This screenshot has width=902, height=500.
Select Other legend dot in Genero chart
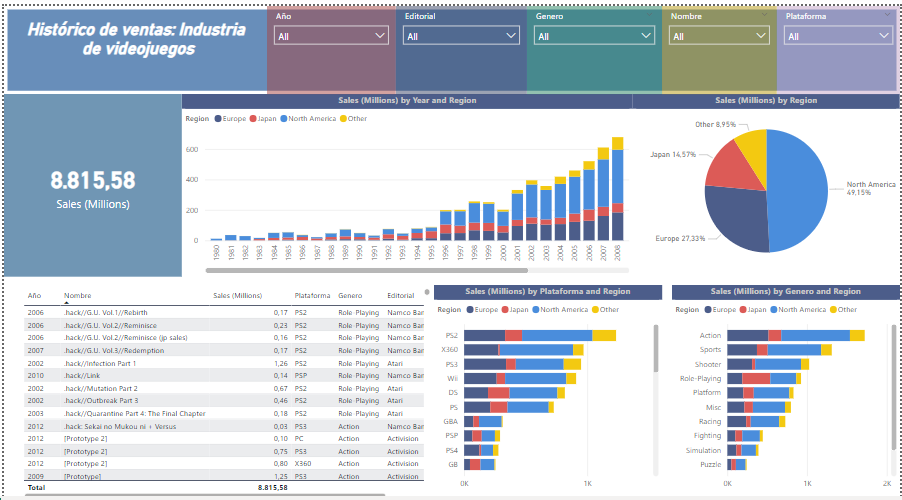point(834,310)
